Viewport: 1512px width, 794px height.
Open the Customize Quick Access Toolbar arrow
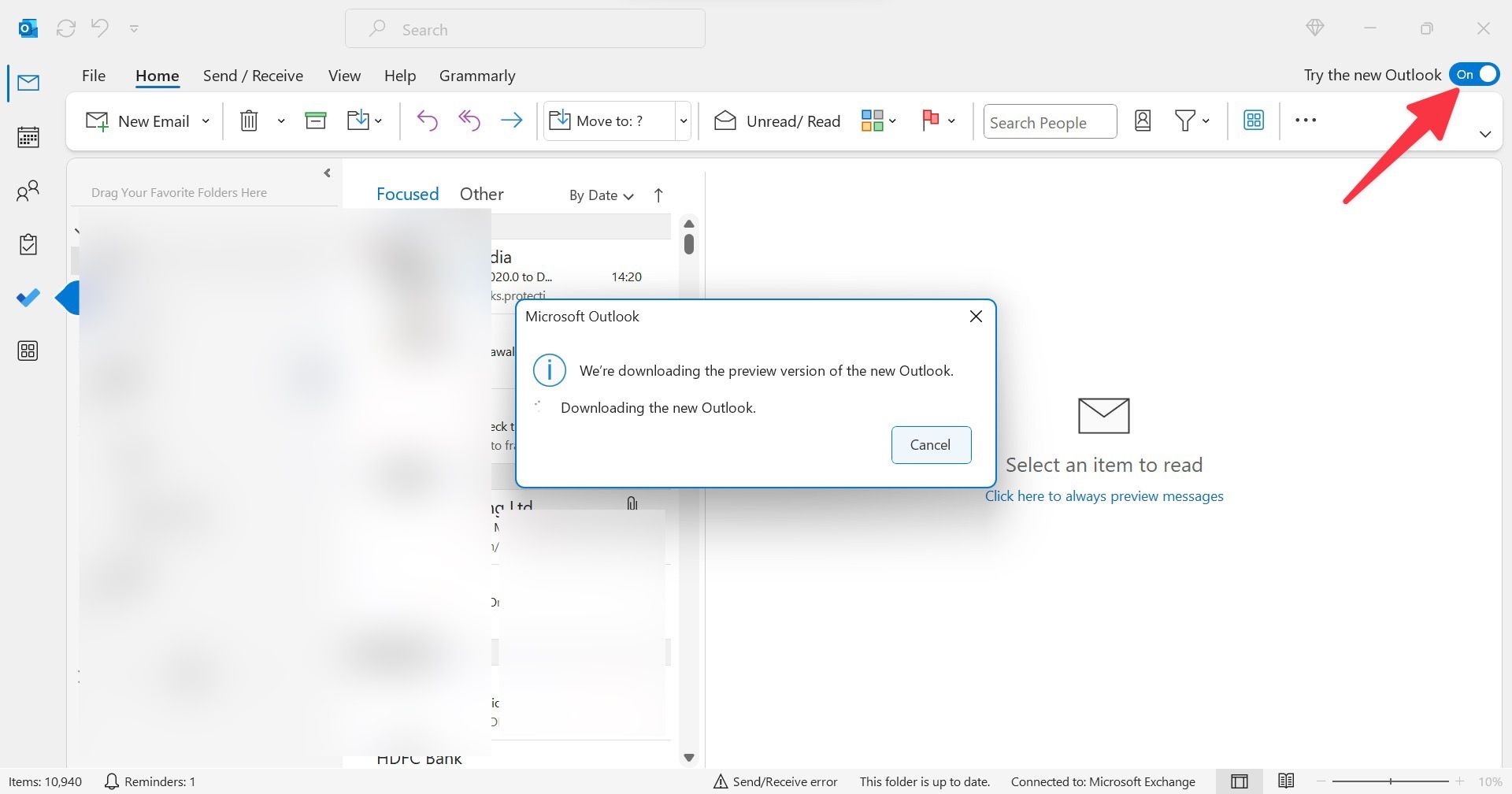134,29
